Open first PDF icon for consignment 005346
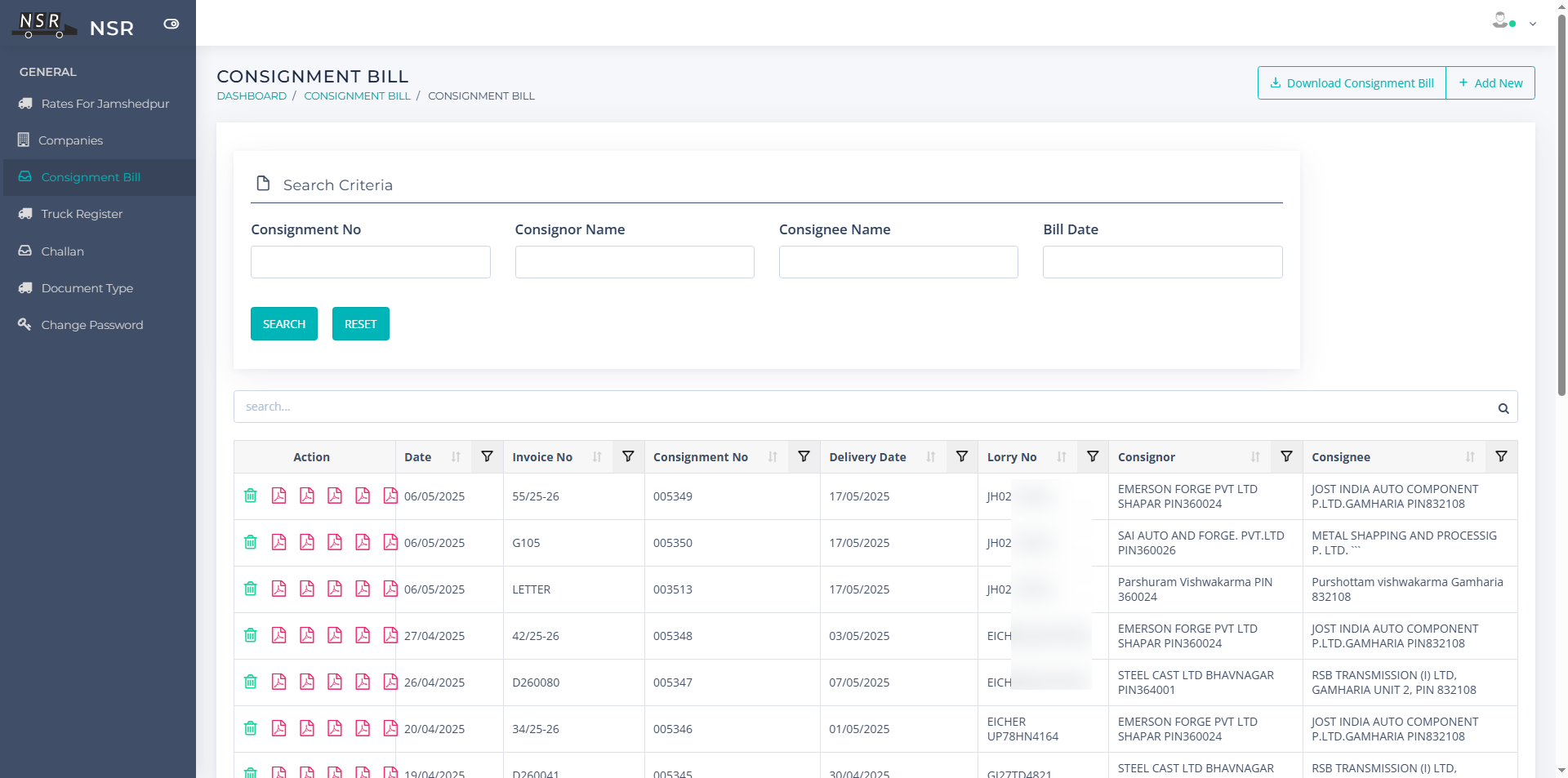The image size is (1568, 778). click(x=278, y=728)
